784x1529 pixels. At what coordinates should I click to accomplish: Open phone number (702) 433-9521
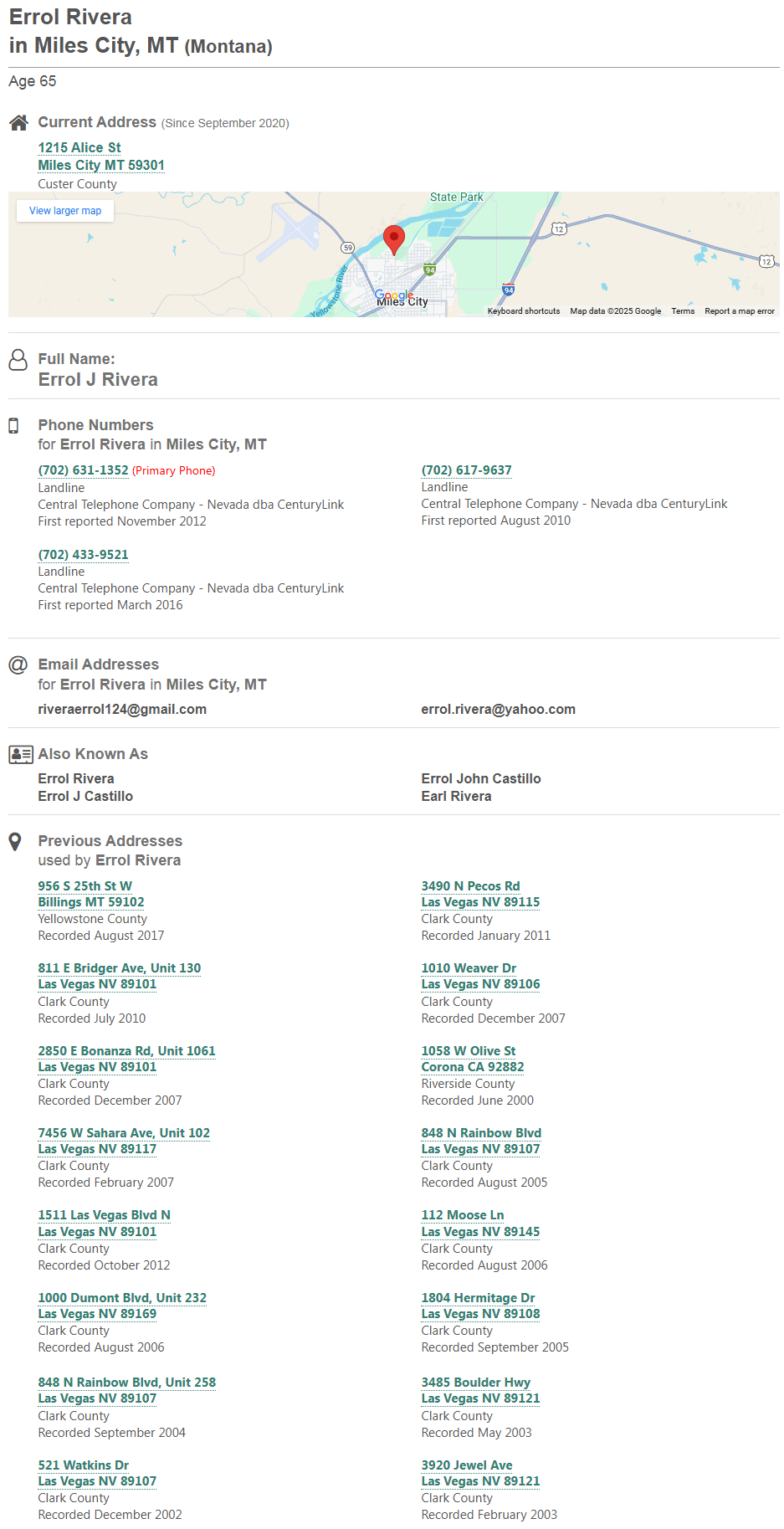tap(83, 555)
